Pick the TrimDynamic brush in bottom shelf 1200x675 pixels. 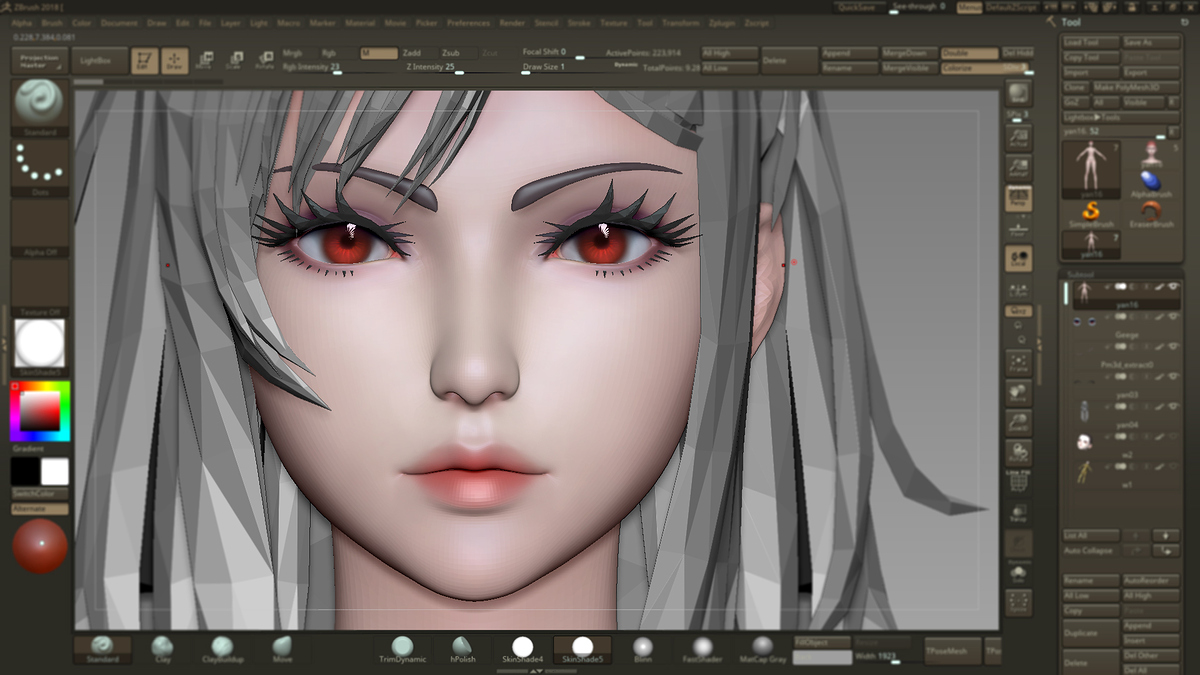(x=403, y=649)
